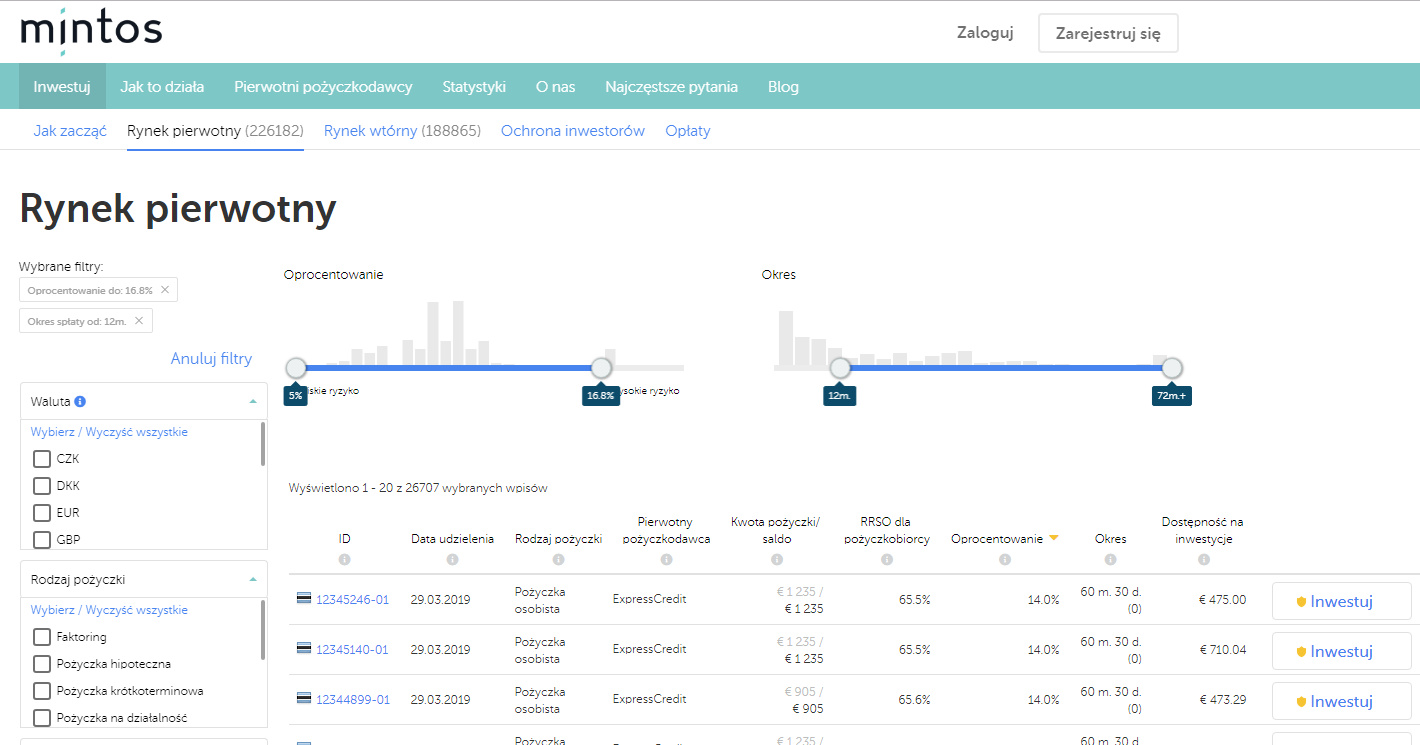This screenshot has width=1420, height=745.
Task: Click the Anuluj filtry link
Action: pos(211,359)
